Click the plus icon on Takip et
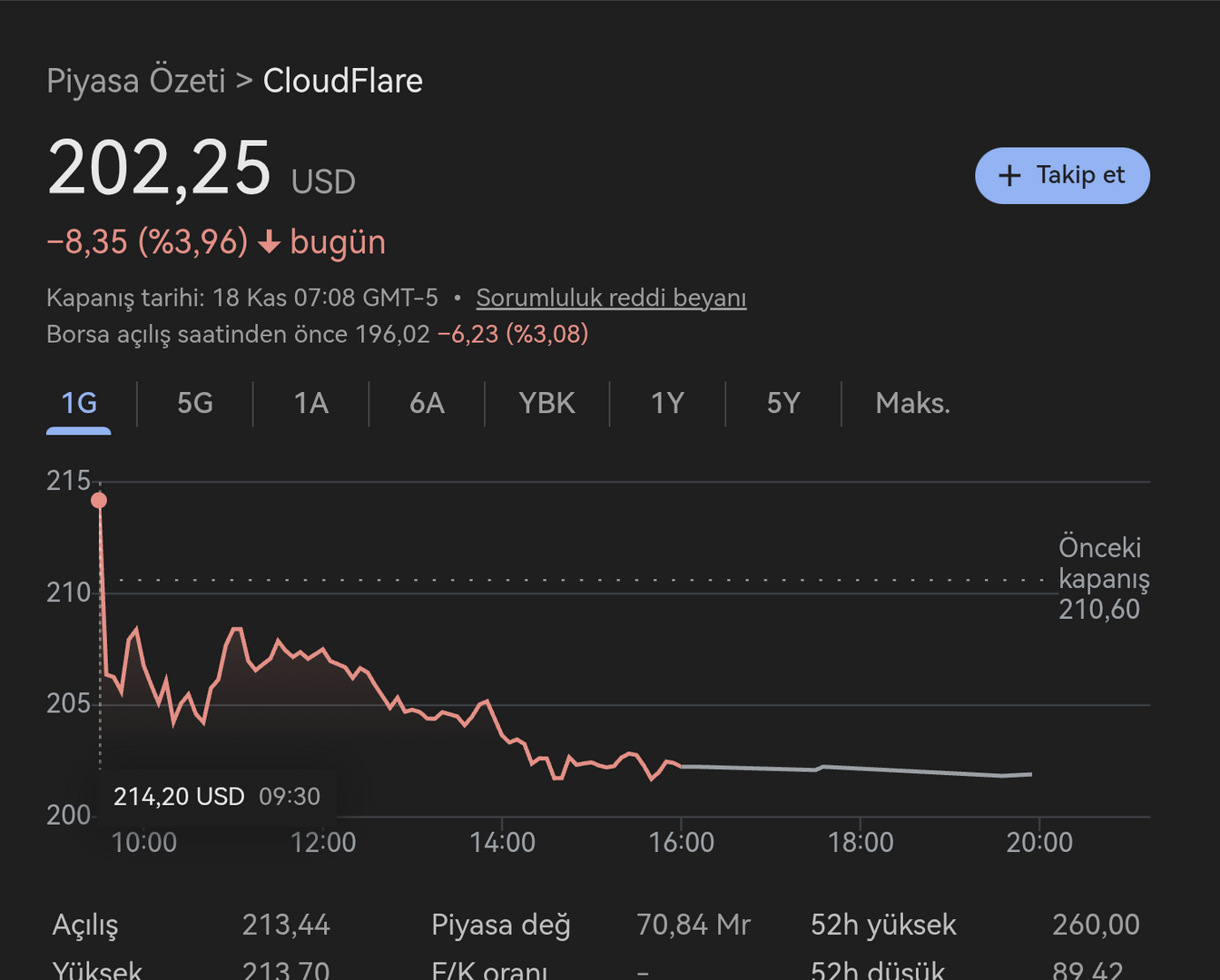 coord(1009,175)
